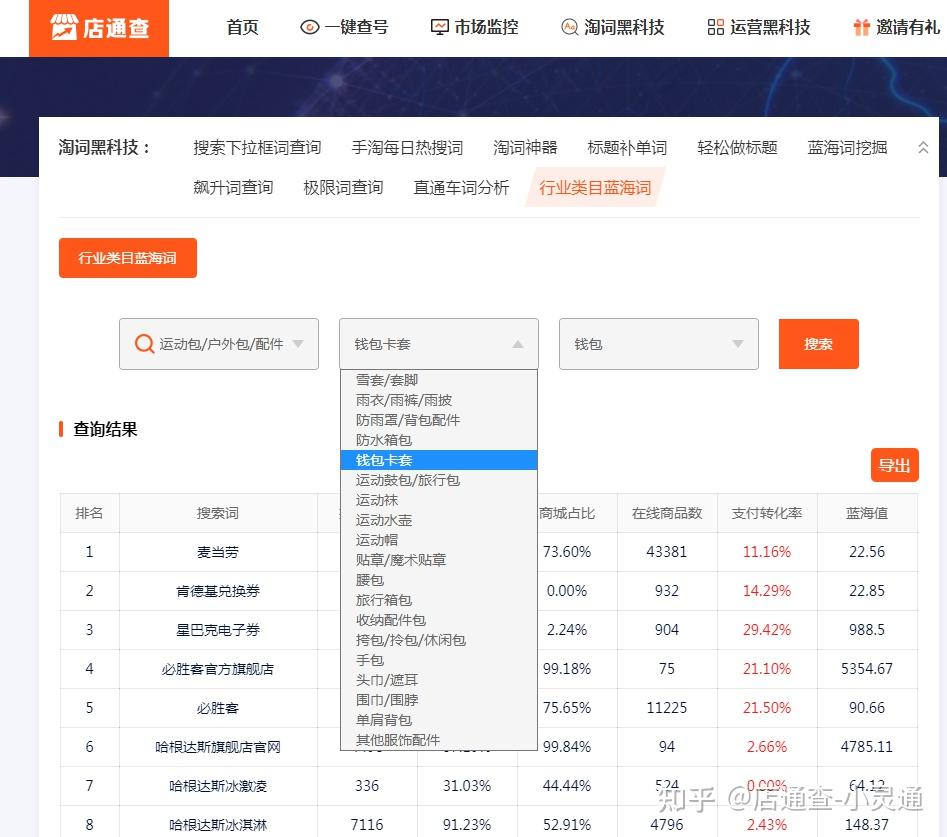Switch to 蓝海词挖掘 tab
Viewport: 947px width, 837px height.
847,147
